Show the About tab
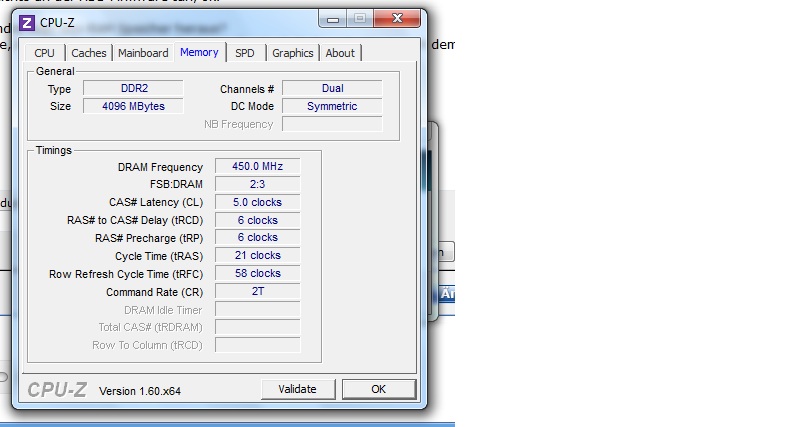 pyautogui.click(x=340, y=53)
